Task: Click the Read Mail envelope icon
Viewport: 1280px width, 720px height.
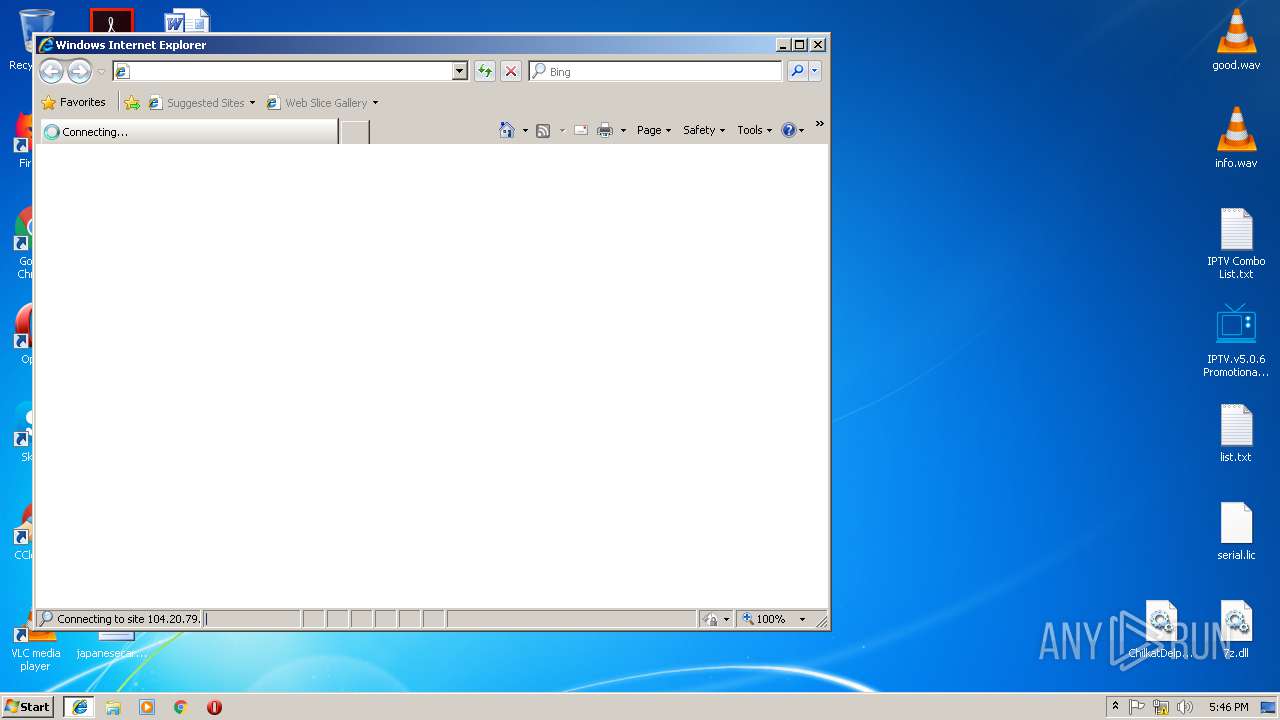Action: point(580,130)
